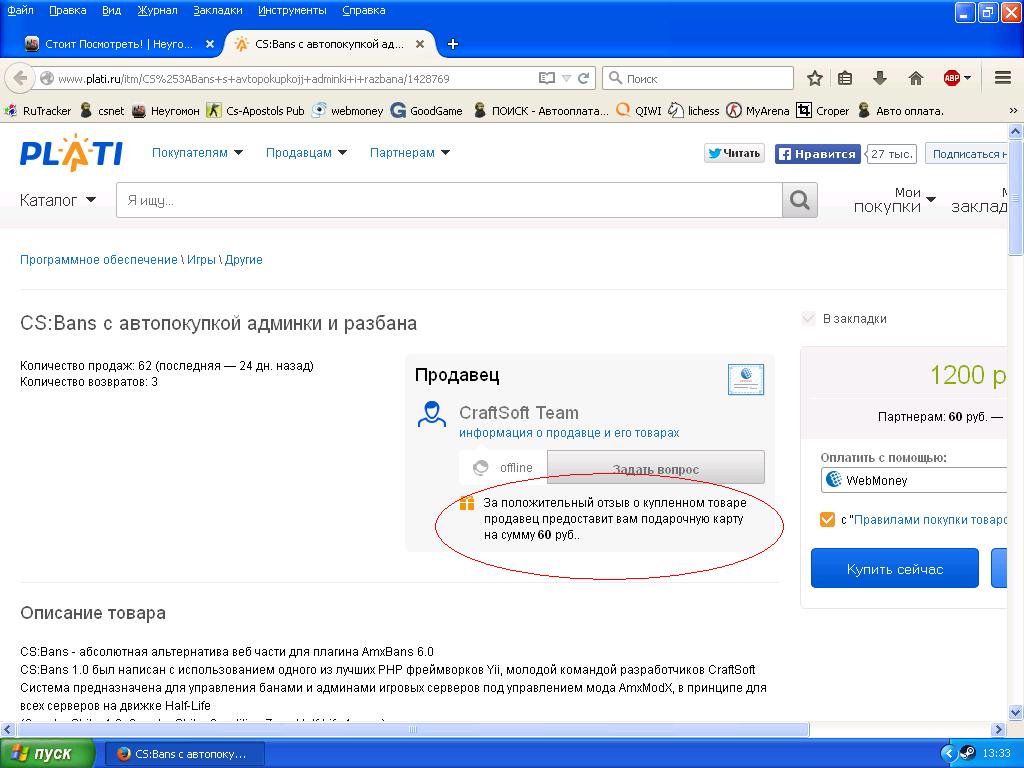1024x768 pixels.
Task: Bookmark this page with the star icon
Action: pos(814,78)
